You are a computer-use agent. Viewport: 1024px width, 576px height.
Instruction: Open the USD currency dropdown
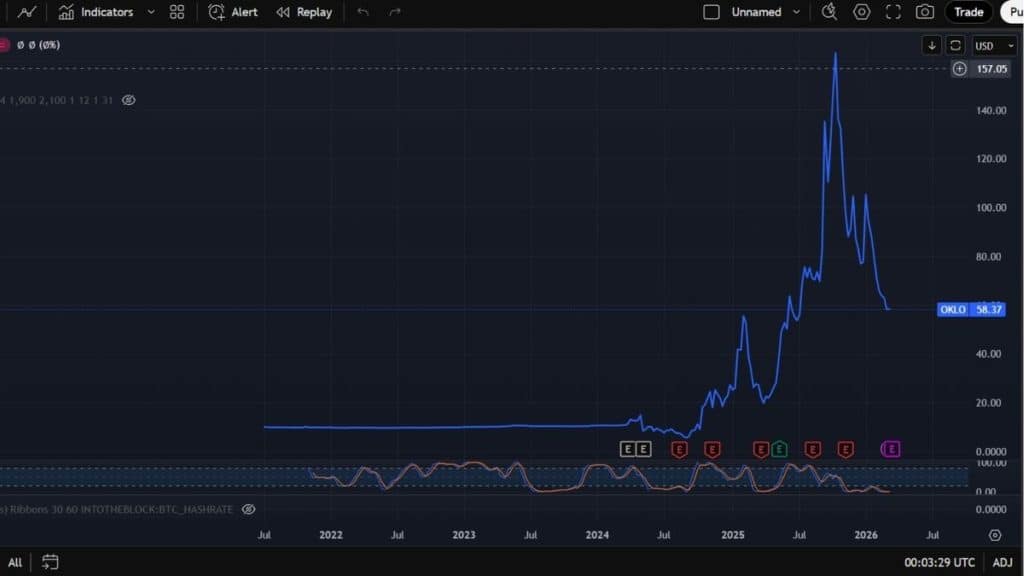(x=995, y=45)
